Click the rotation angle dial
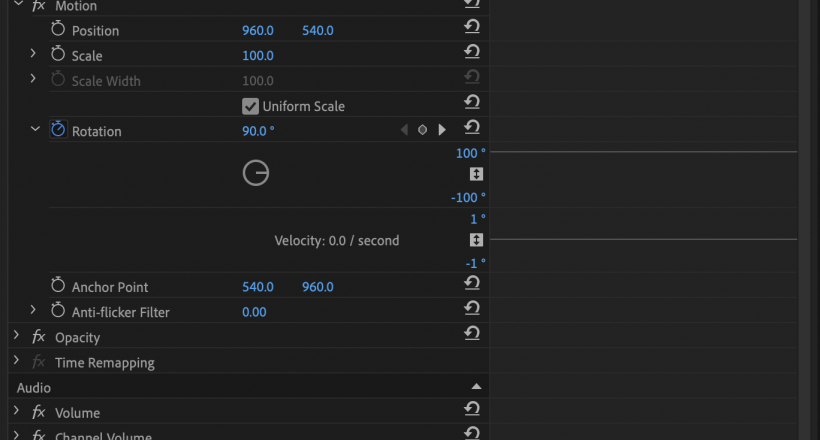The width and height of the screenshot is (820, 440). pos(256,173)
